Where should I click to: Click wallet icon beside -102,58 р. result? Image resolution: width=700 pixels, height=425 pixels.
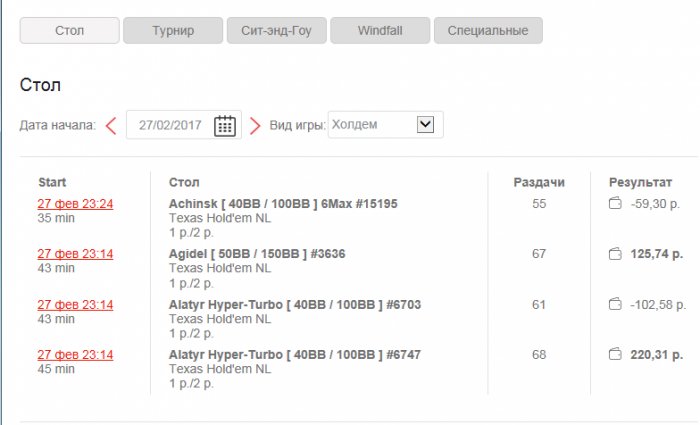616,304
